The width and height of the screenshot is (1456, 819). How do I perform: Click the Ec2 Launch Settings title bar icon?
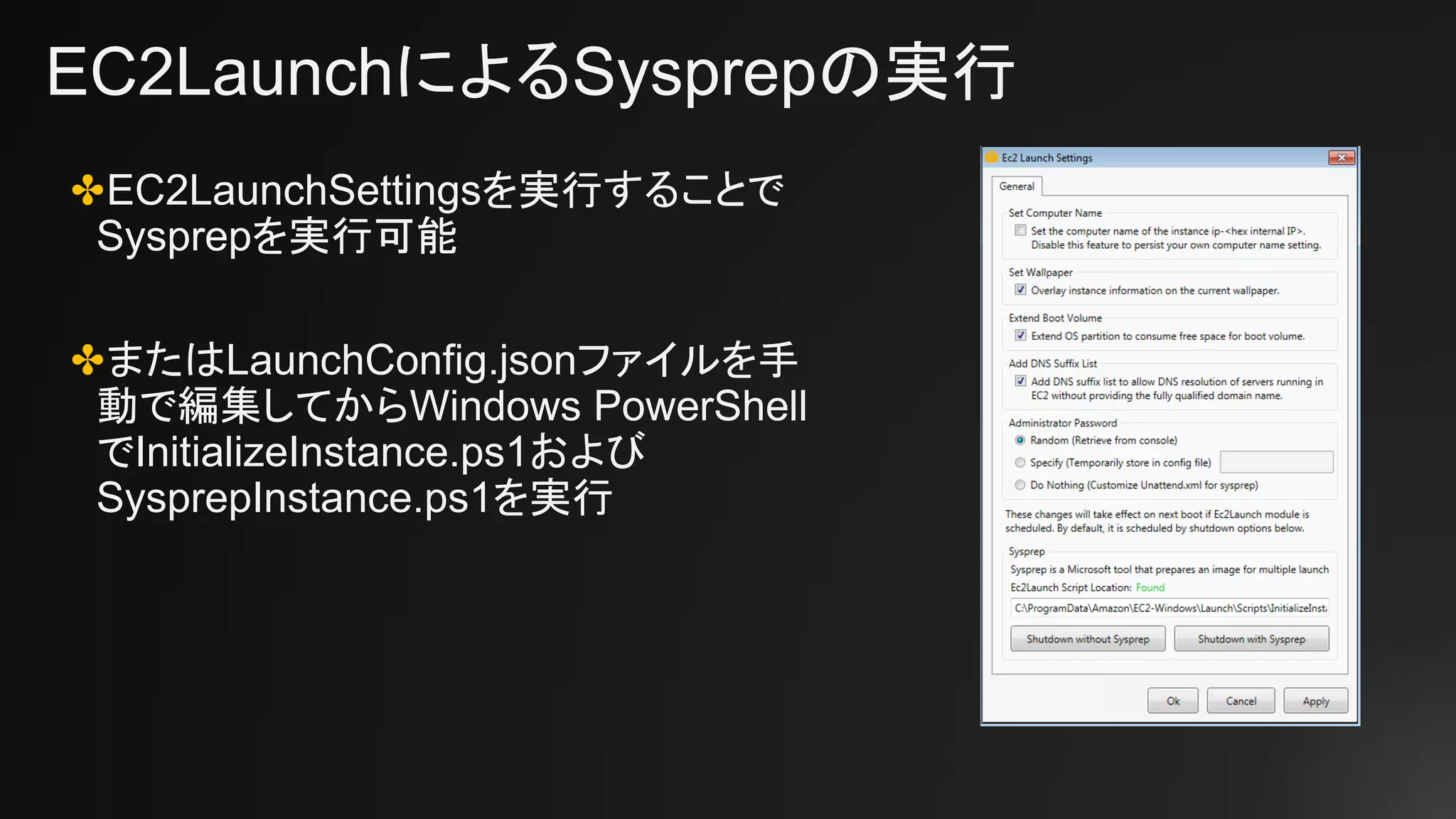[x=992, y=157]
